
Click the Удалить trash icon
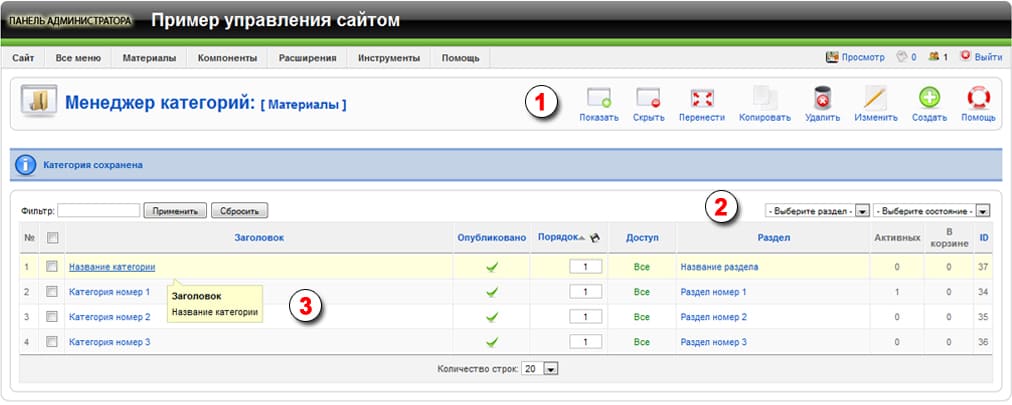coord(822,99)
